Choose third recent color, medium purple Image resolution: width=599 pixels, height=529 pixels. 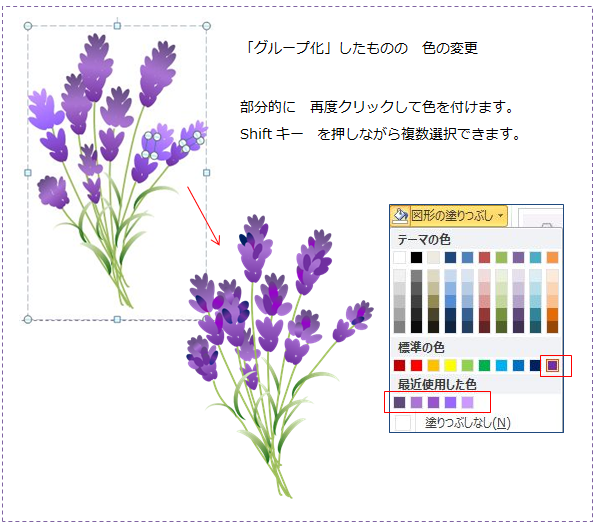click(x=433, y=402)
